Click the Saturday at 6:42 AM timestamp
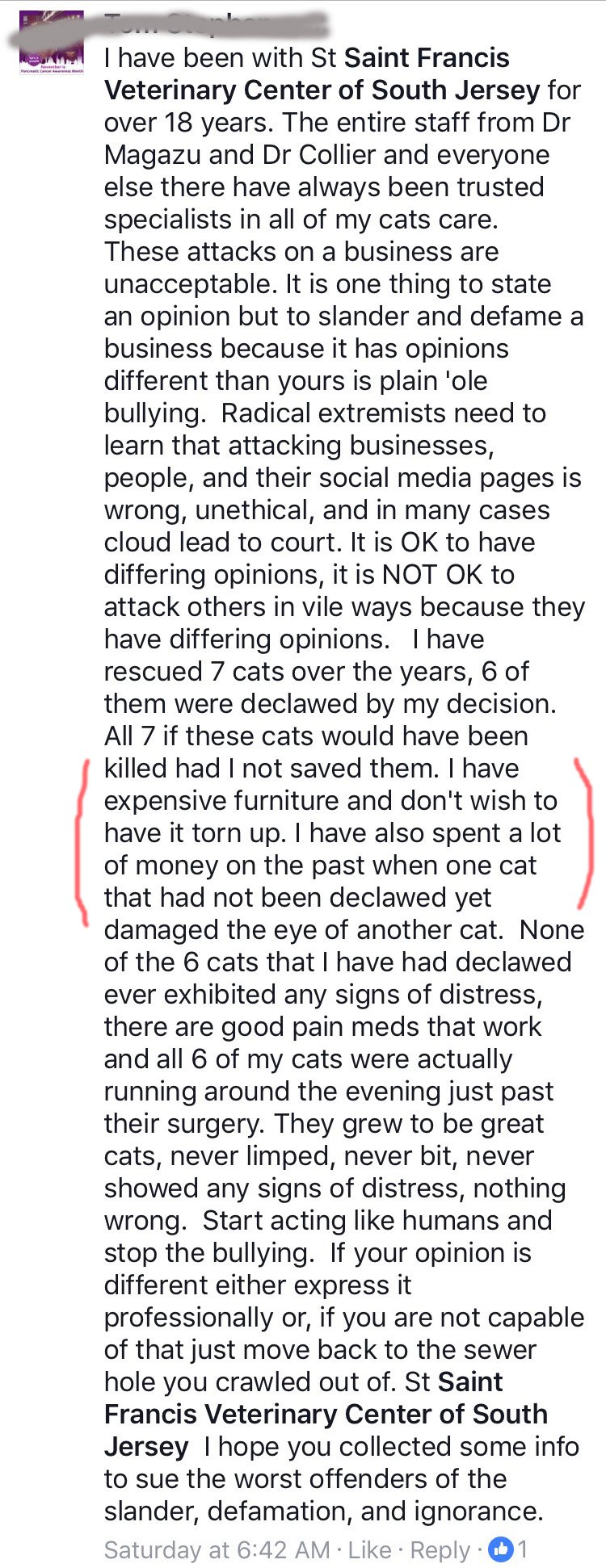Image resolution: width=606 pixels, height=1568 pixels. click(217, 1549)
